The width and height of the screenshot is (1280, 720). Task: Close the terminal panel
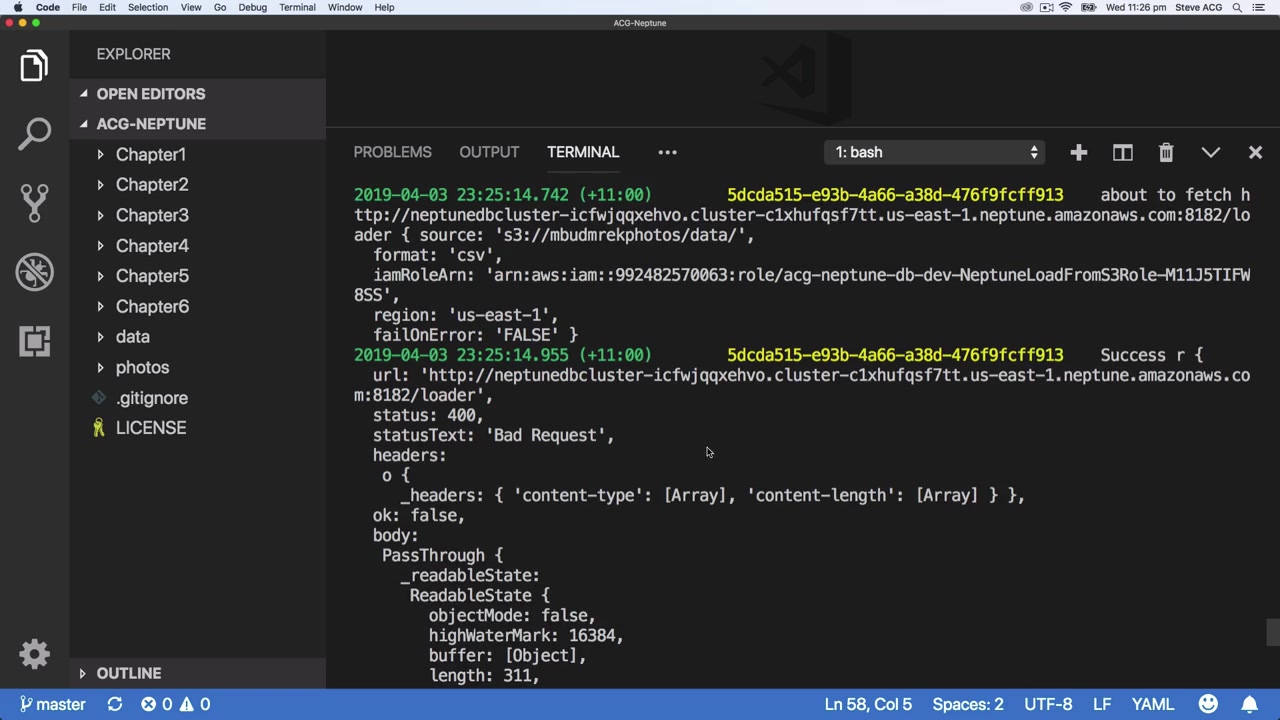pyautogui.click(x=1255, y=152)
